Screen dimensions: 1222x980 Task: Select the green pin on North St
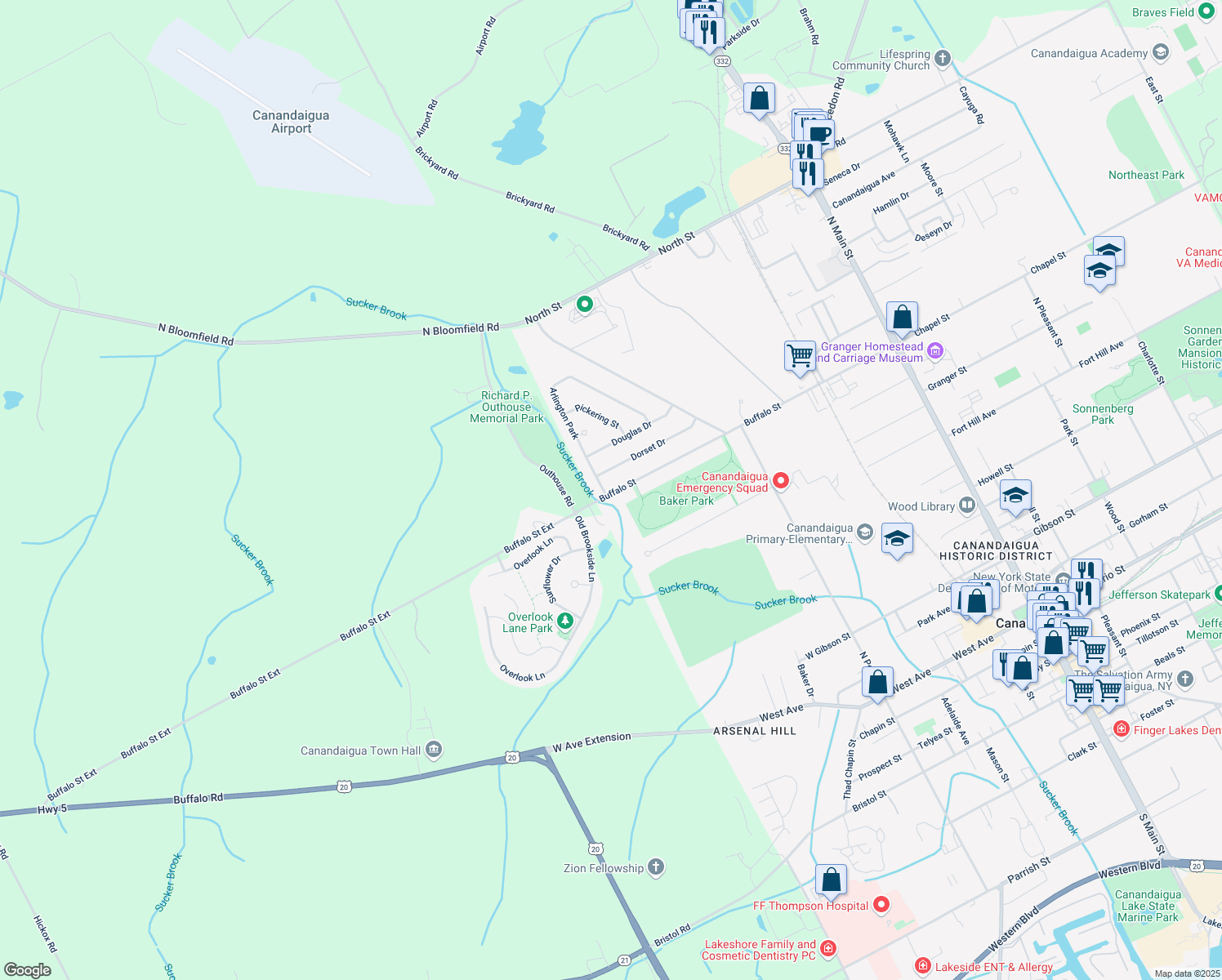pos(585,305)
